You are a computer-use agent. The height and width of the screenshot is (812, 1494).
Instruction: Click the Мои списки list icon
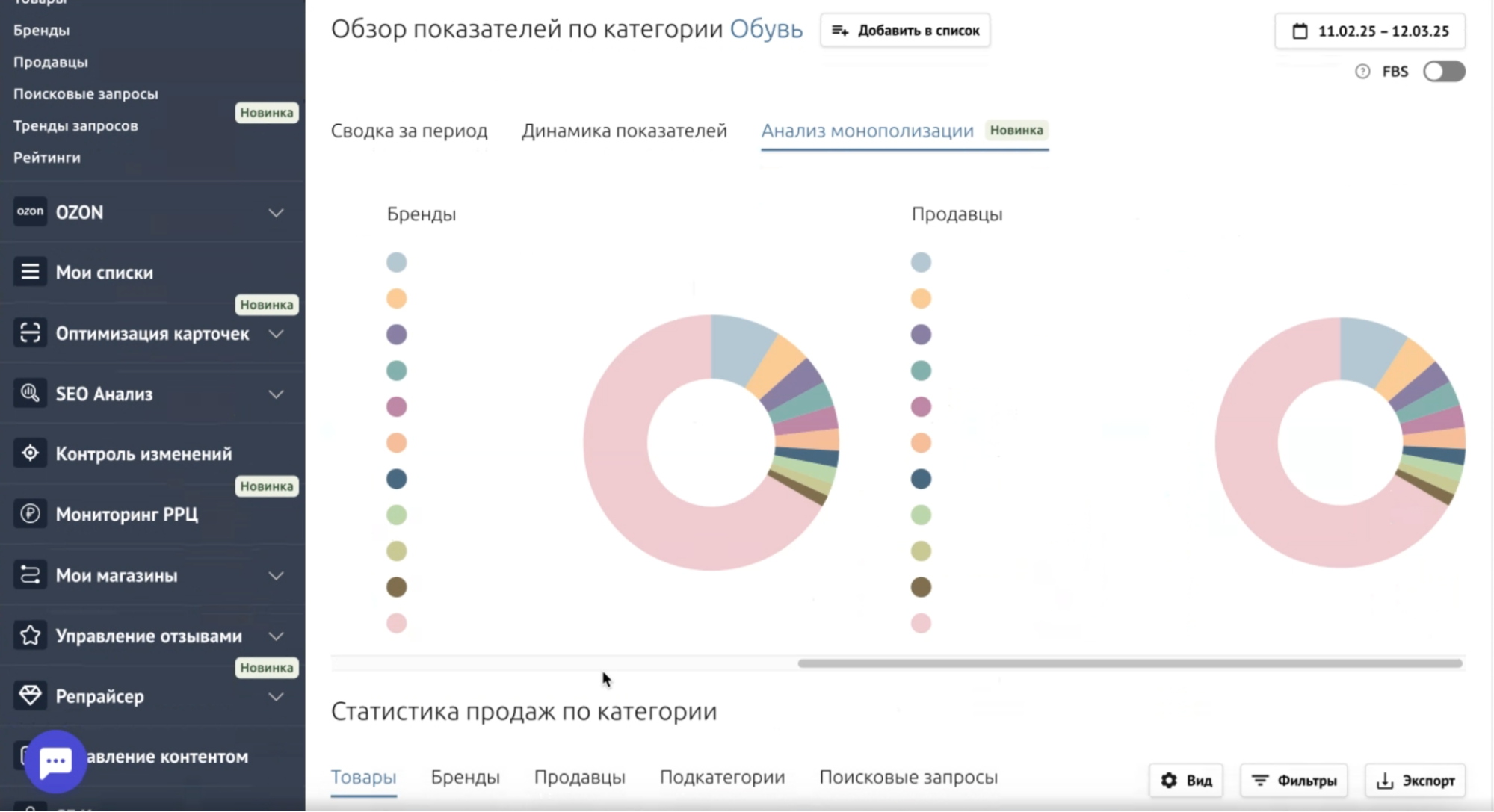pos(30,272)
